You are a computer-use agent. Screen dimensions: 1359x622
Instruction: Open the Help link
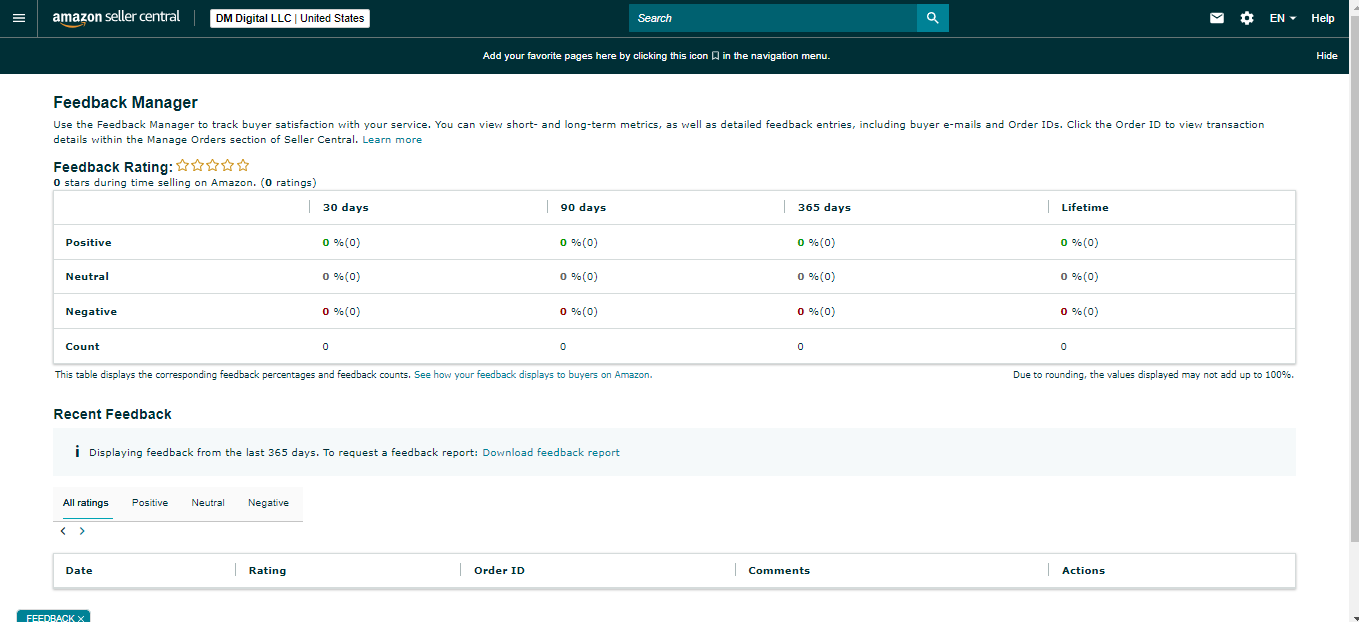1323,18
